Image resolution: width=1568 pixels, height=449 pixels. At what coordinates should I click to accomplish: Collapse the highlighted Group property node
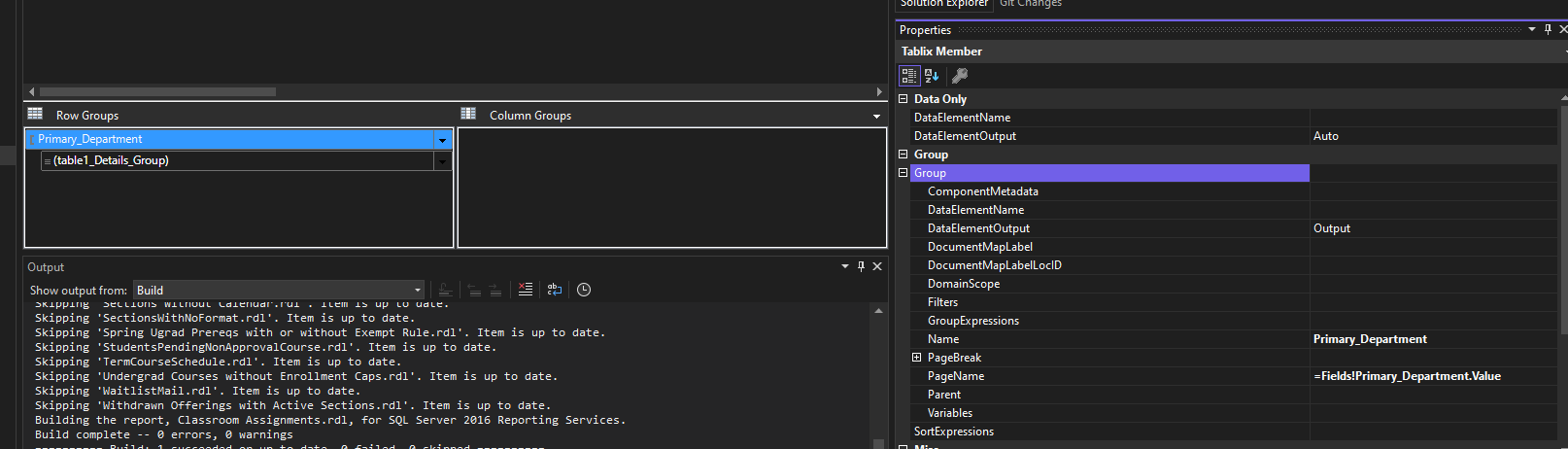coord(903,173)
